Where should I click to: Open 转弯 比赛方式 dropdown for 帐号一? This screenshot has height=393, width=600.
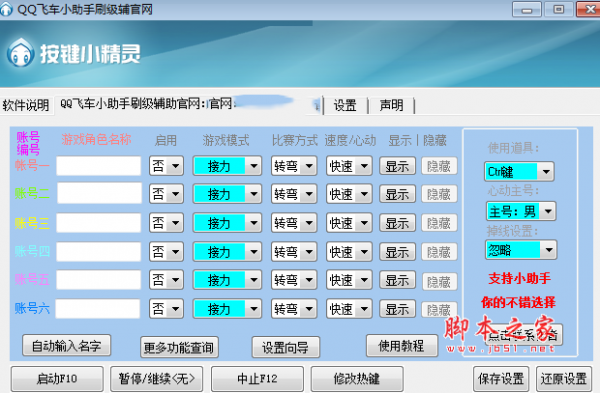click(x=294, y=166)
